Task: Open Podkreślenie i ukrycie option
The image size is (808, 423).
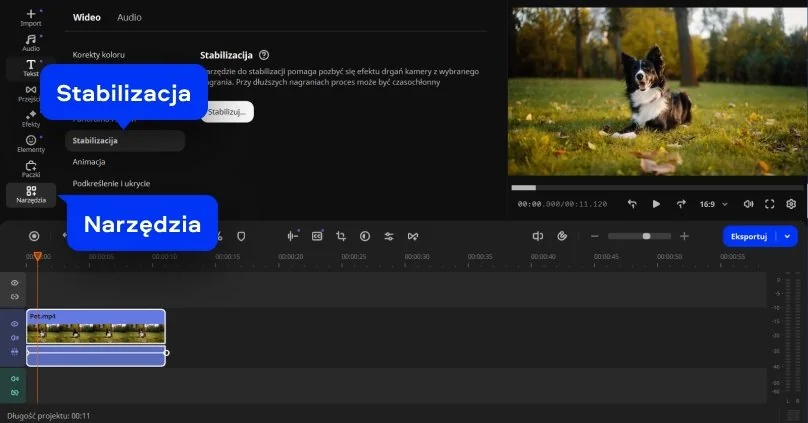Action: tap(112, 184)
